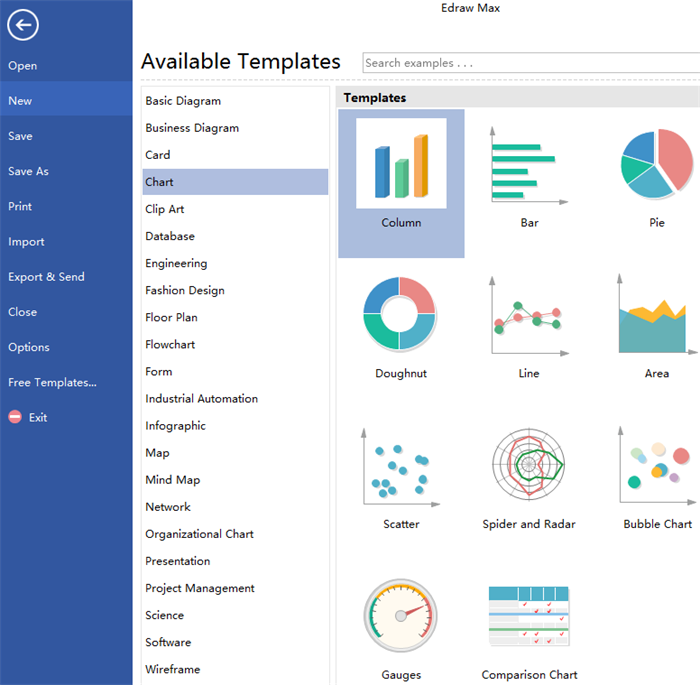Click into the Search examples field
Viewport: 700px width, 685px height.
[531, 63]
